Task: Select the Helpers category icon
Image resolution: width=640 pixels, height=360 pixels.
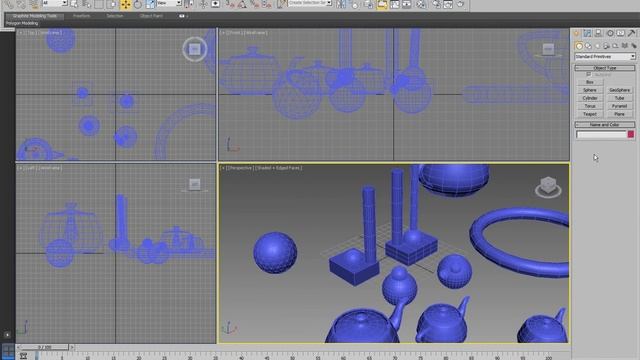Action: point(616,46)
